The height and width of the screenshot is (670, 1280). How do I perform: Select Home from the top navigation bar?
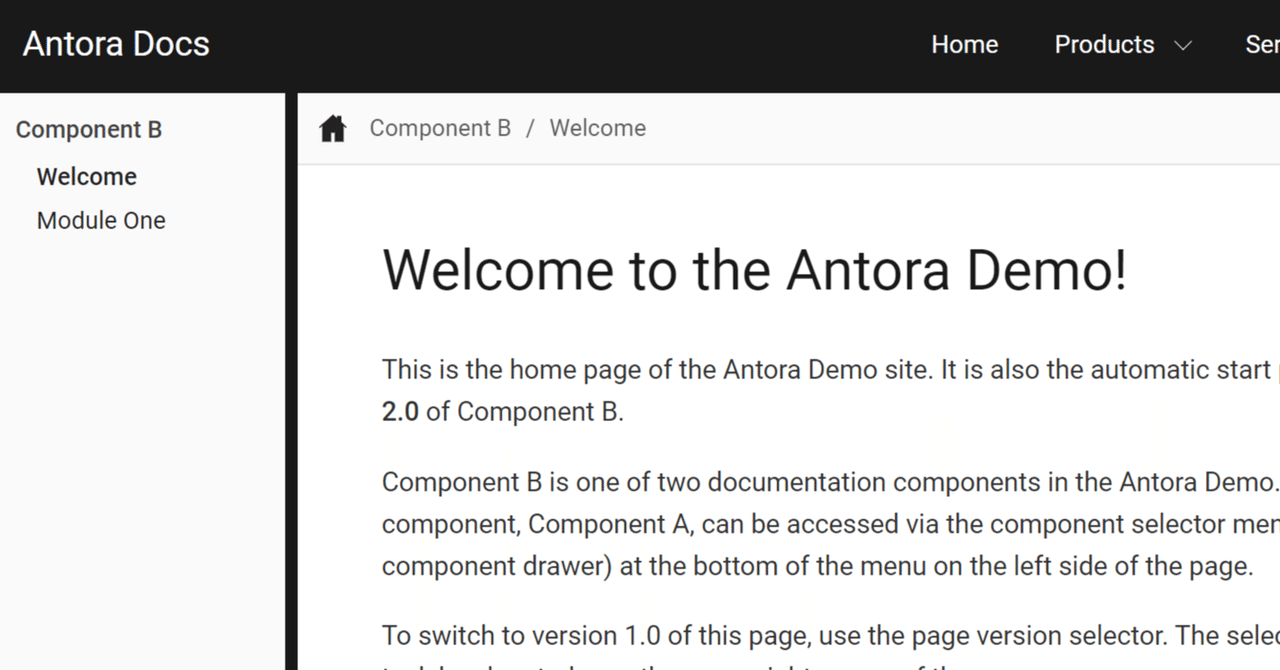tap(964, 44)
